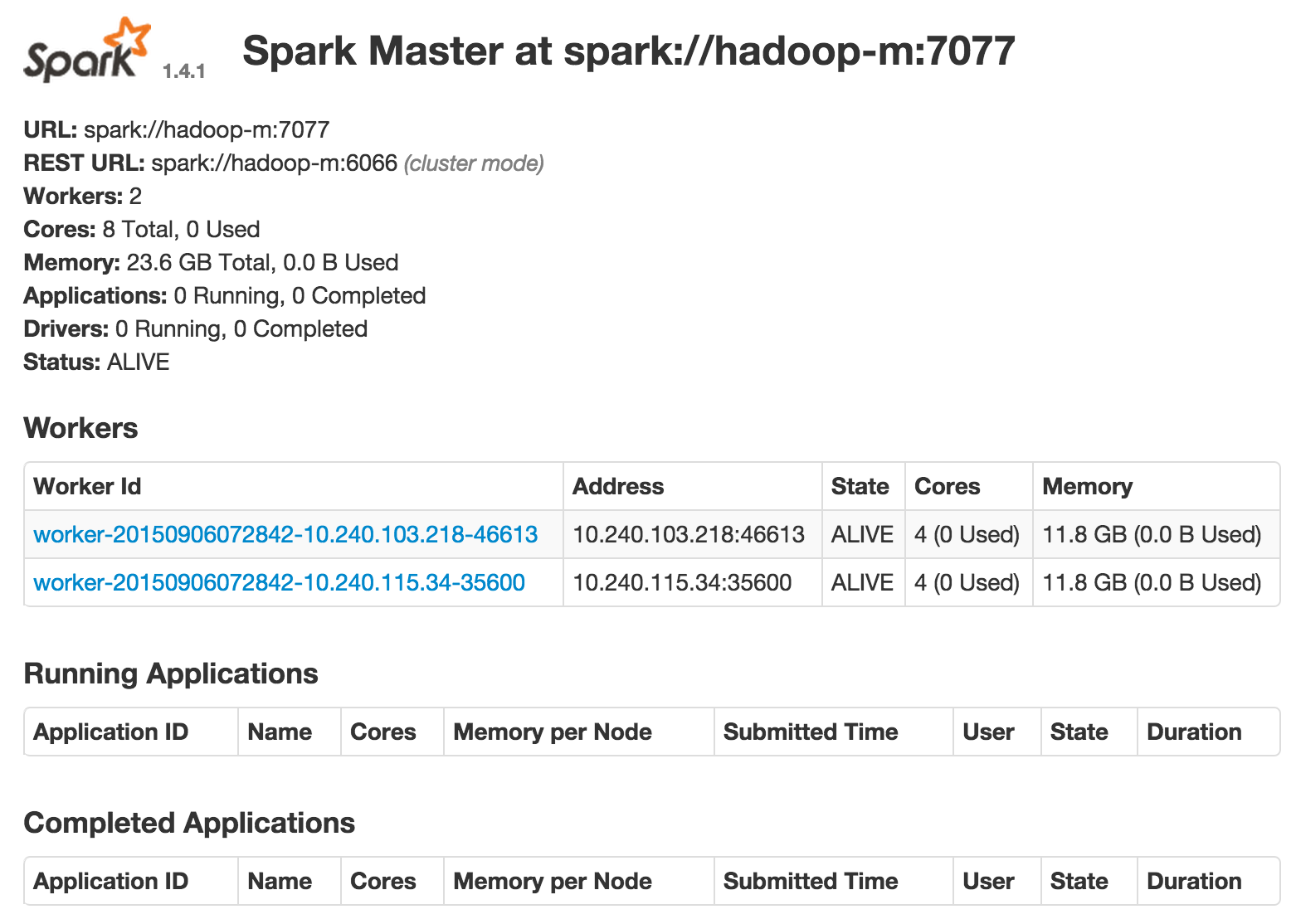
Task: Click the Drivers 0 Running line
Action: point(196,328)
